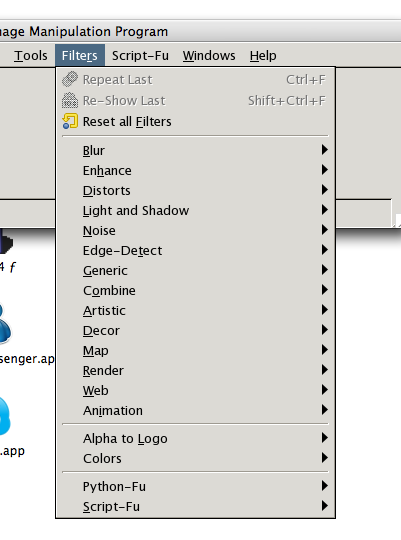401x540 pixels.
Task: Click the Repeat Last icon
Action: point(70,79)
